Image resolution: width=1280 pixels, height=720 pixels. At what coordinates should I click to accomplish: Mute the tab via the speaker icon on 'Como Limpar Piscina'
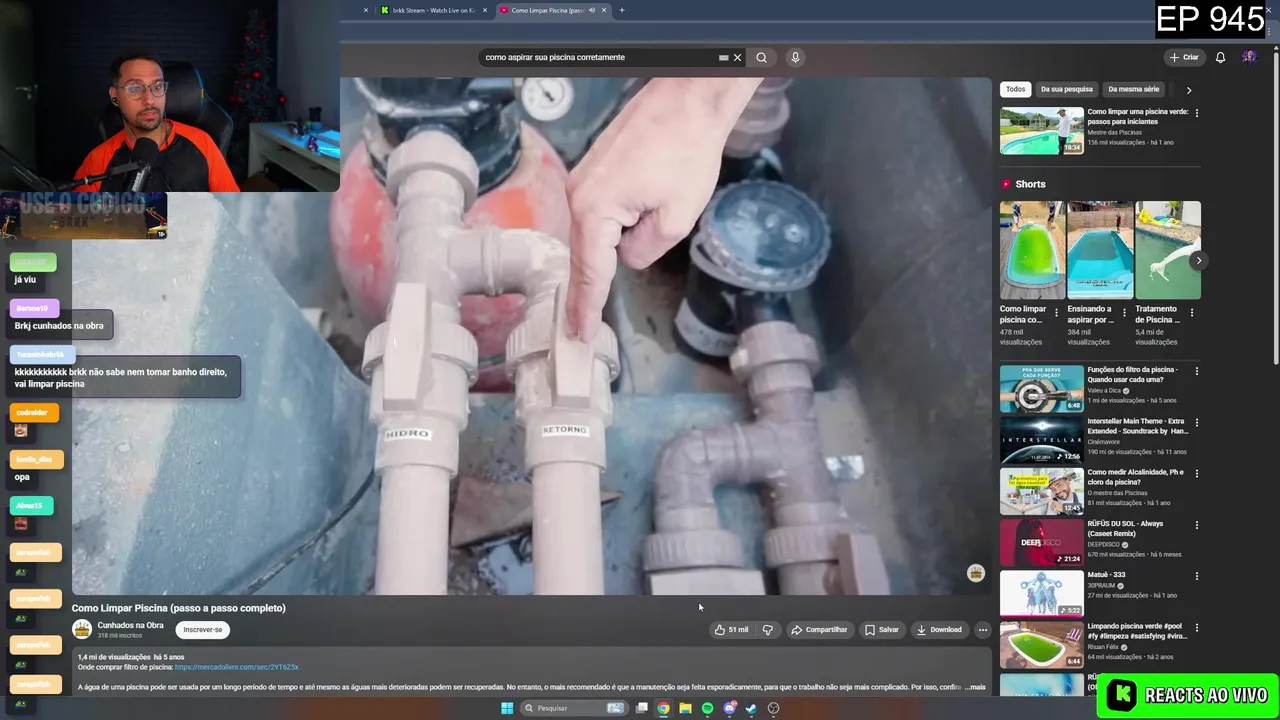click(591, 10)
